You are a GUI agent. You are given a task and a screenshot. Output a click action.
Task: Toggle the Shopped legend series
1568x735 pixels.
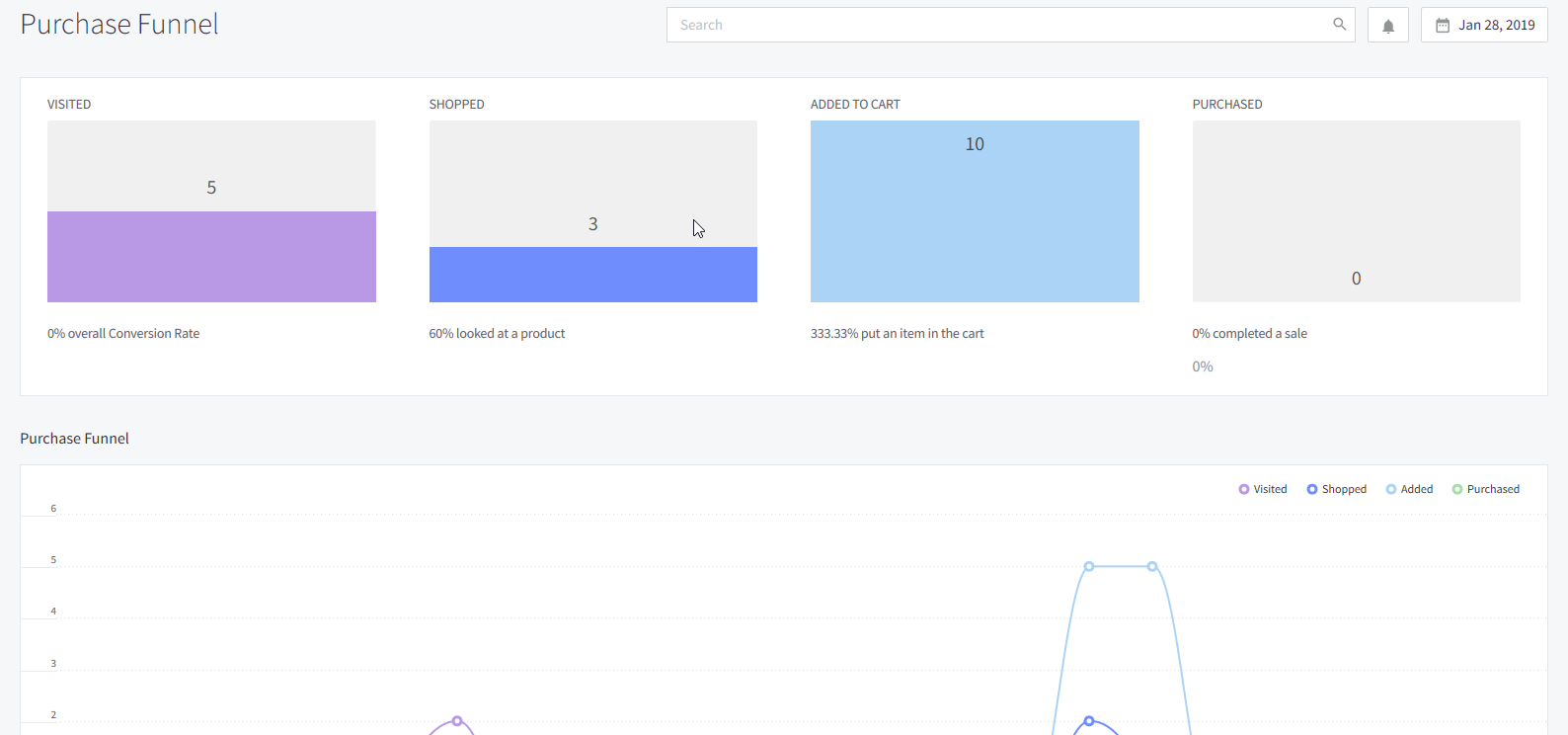[1337, 489]
